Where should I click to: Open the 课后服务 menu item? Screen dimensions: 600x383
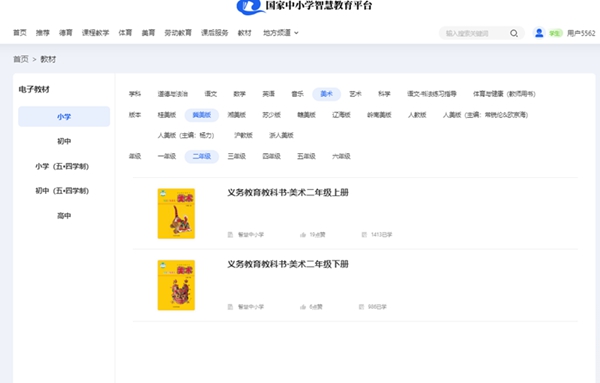[x=215, y=33]
